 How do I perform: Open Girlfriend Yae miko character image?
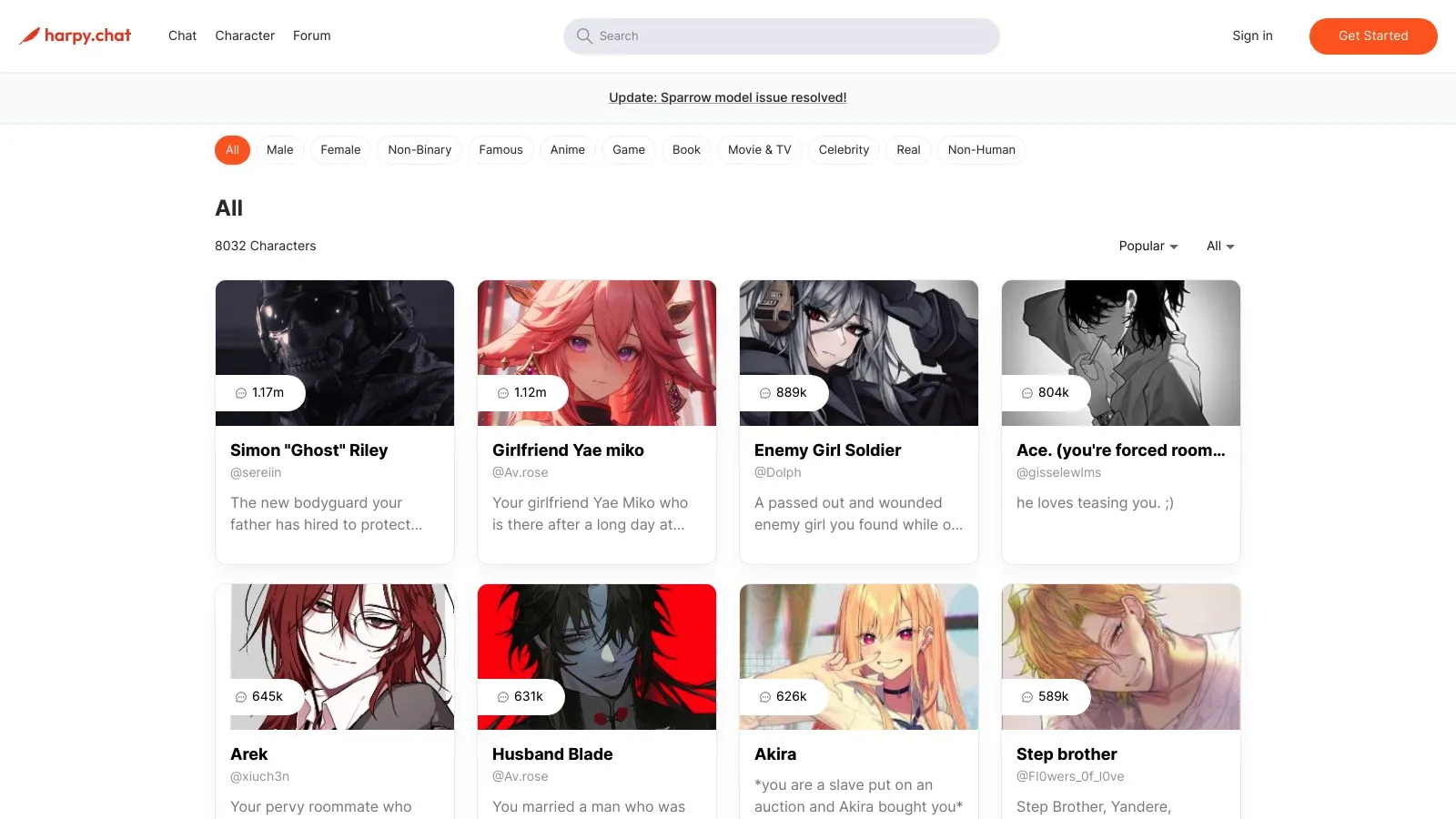(597, 353)
